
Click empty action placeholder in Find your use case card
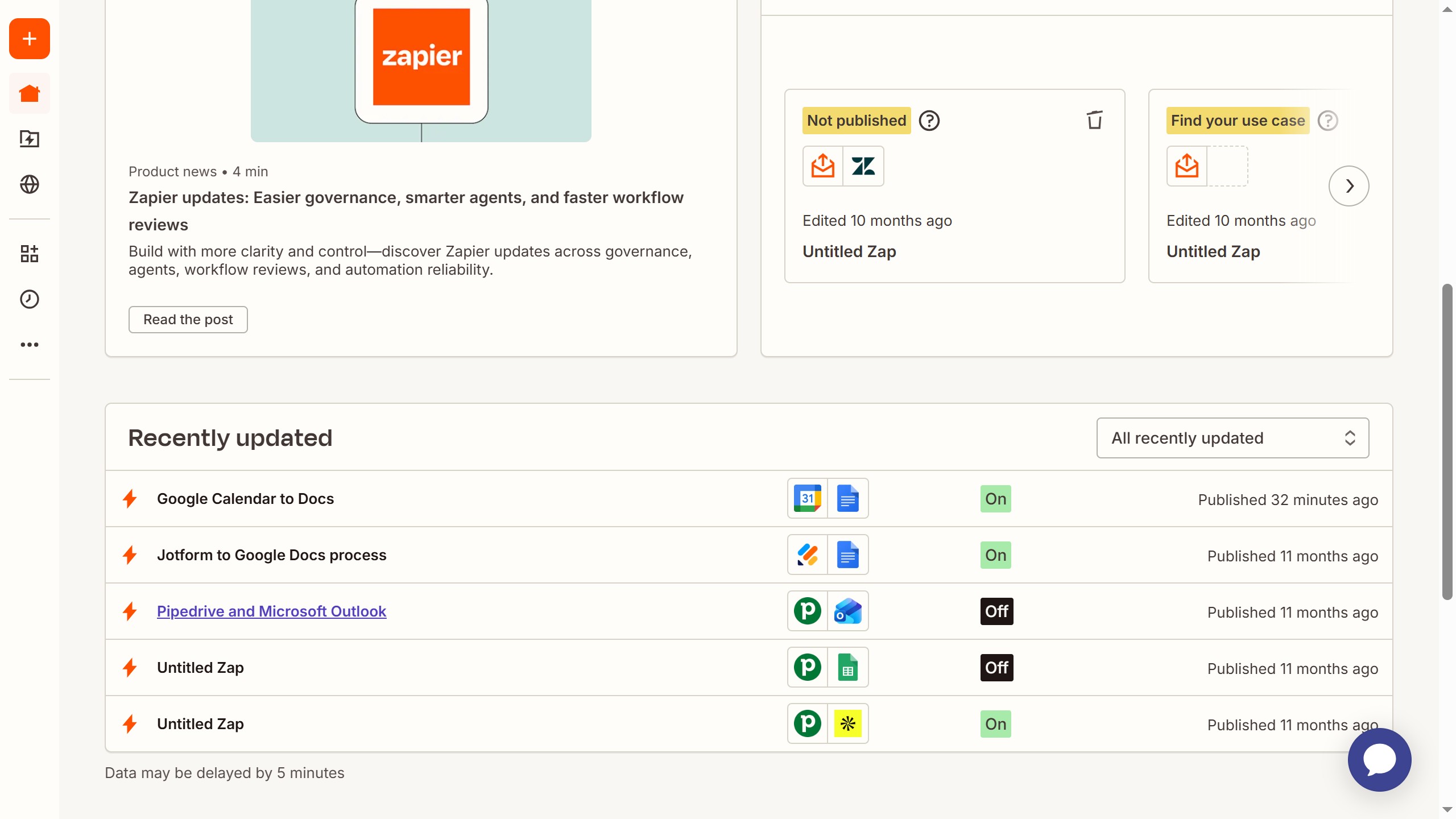point(1227,166)
